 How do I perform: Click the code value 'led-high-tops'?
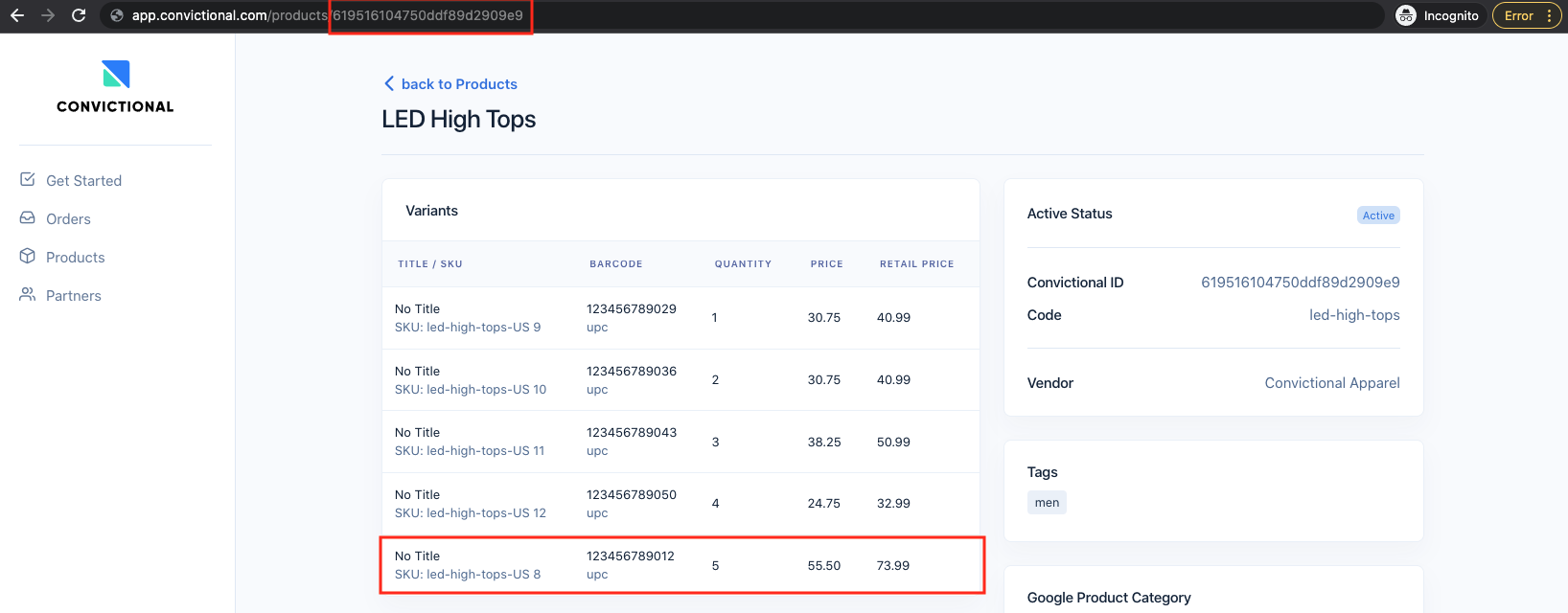pos(1354,315)
